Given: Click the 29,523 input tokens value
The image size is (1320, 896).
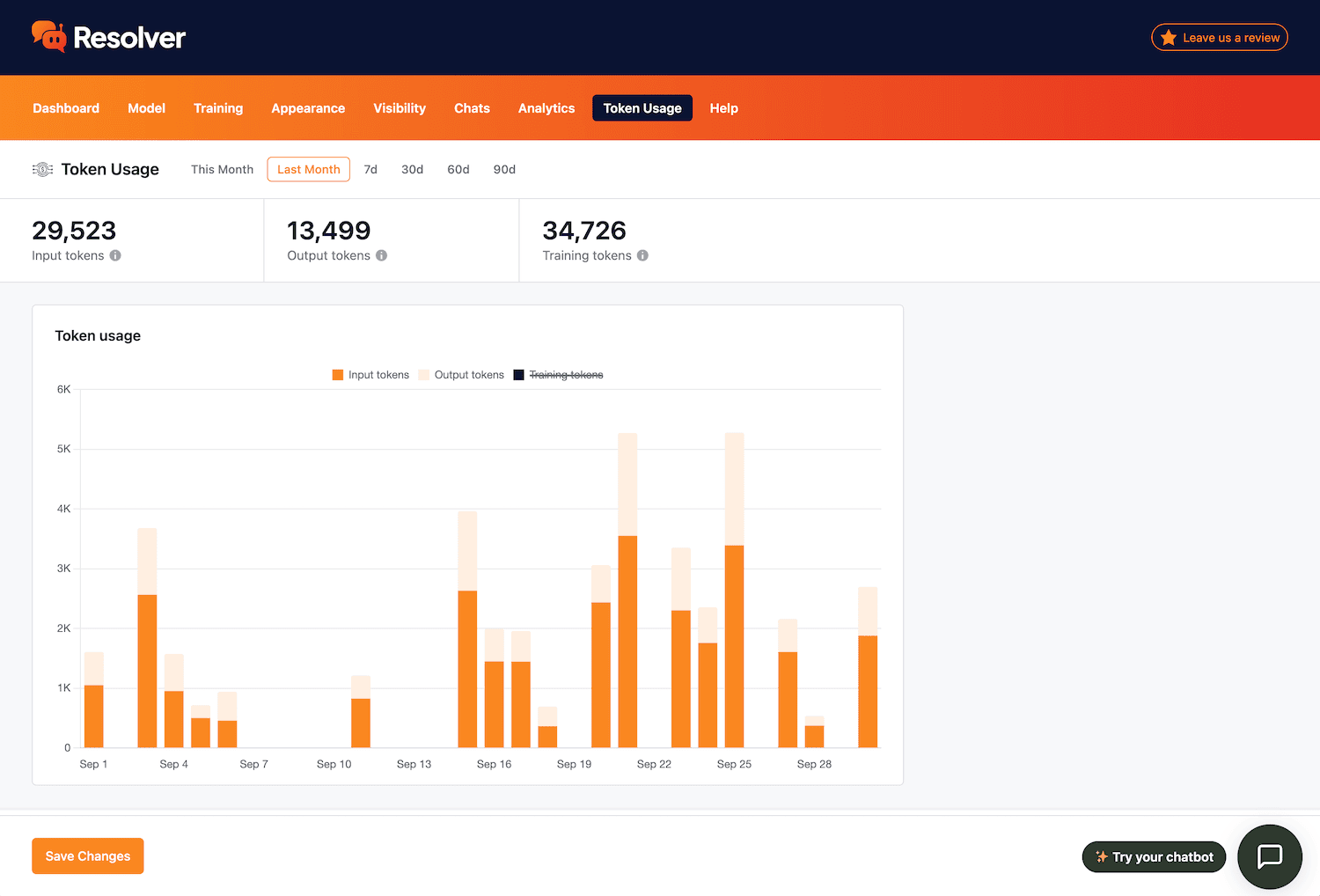Looking at the screenshot, I should (x=74, y=231).
